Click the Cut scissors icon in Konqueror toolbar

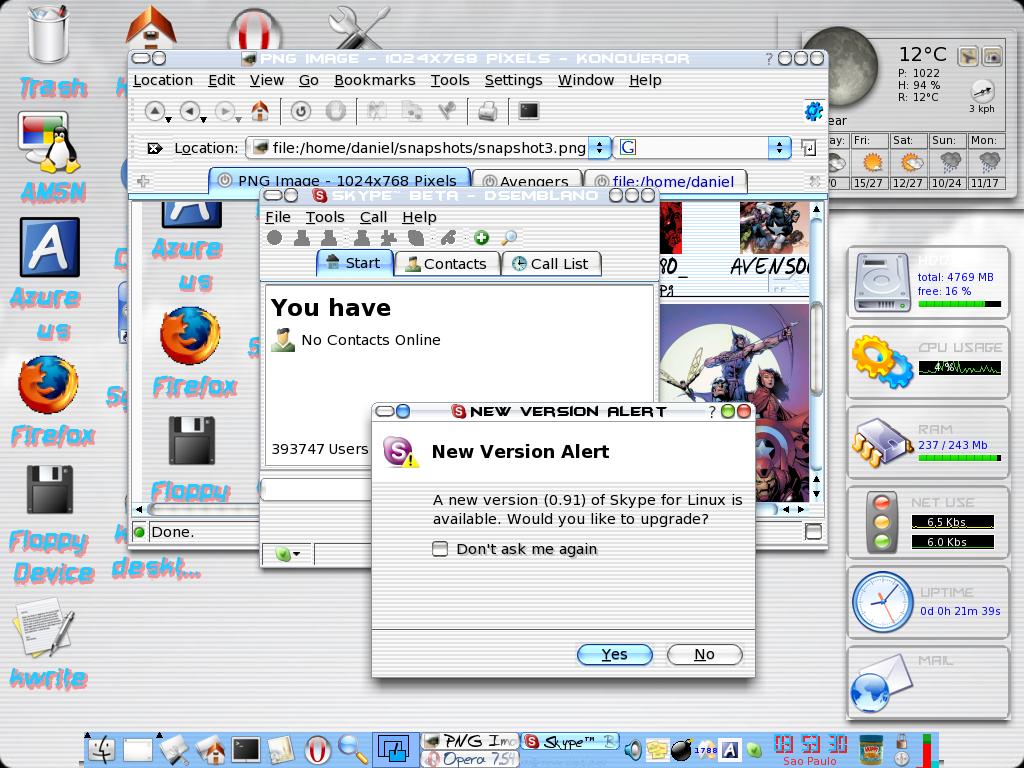[376, 112]
